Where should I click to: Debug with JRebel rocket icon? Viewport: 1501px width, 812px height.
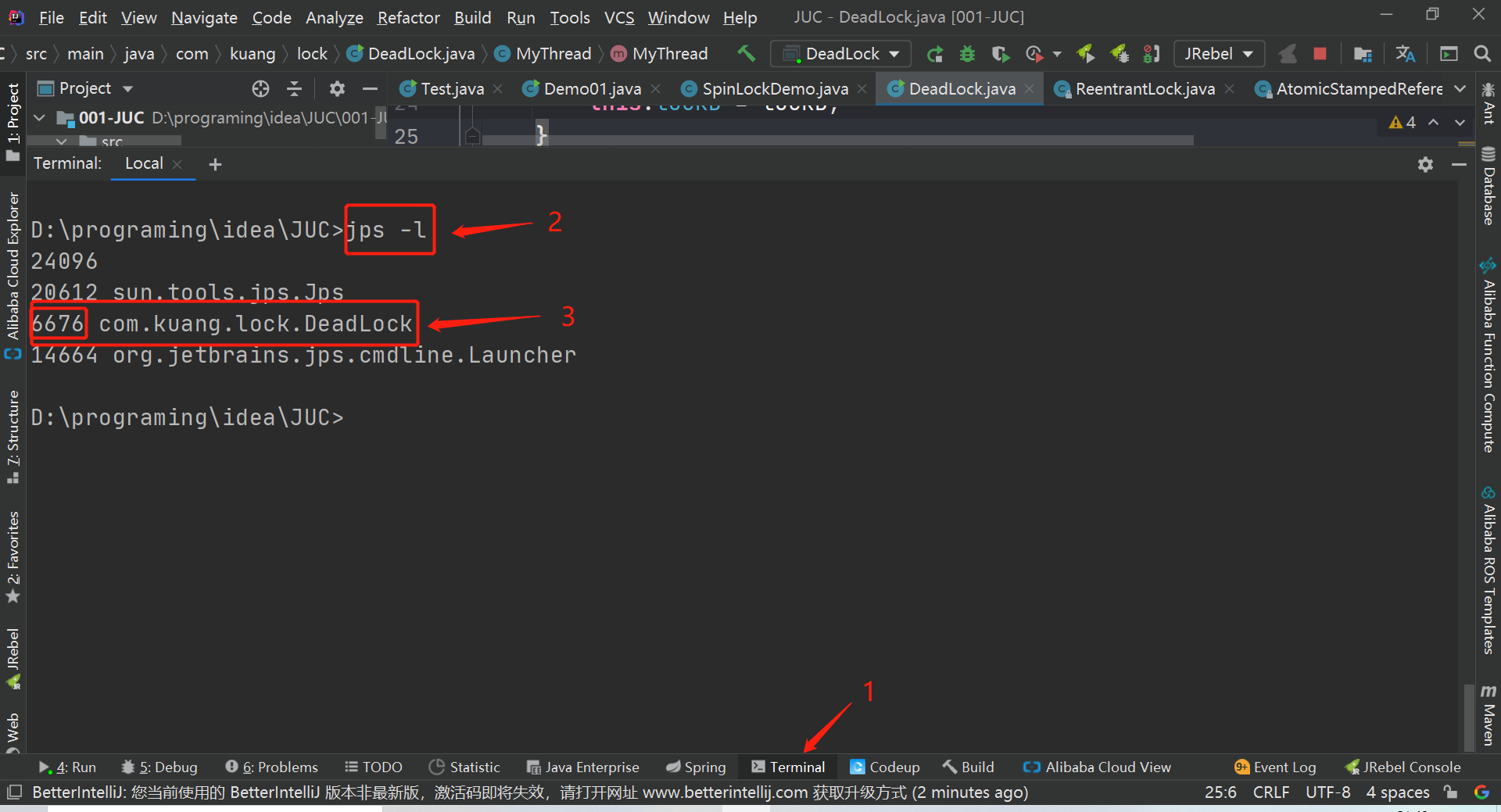coord(1119,54)
